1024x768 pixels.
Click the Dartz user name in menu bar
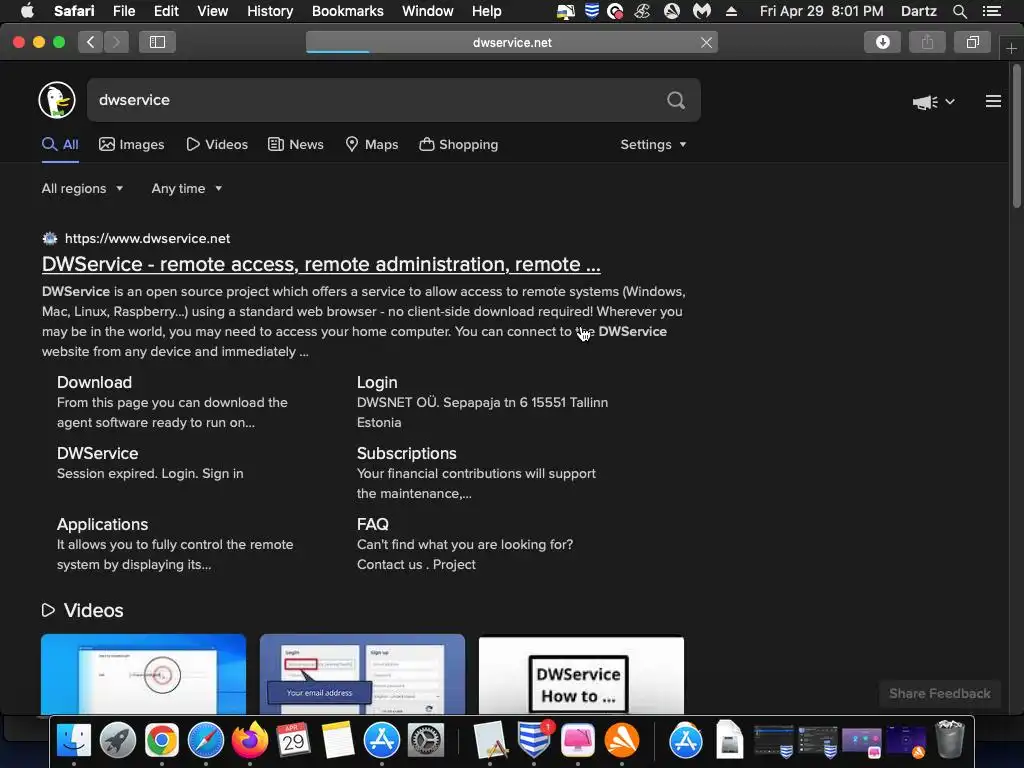(918, 11)
